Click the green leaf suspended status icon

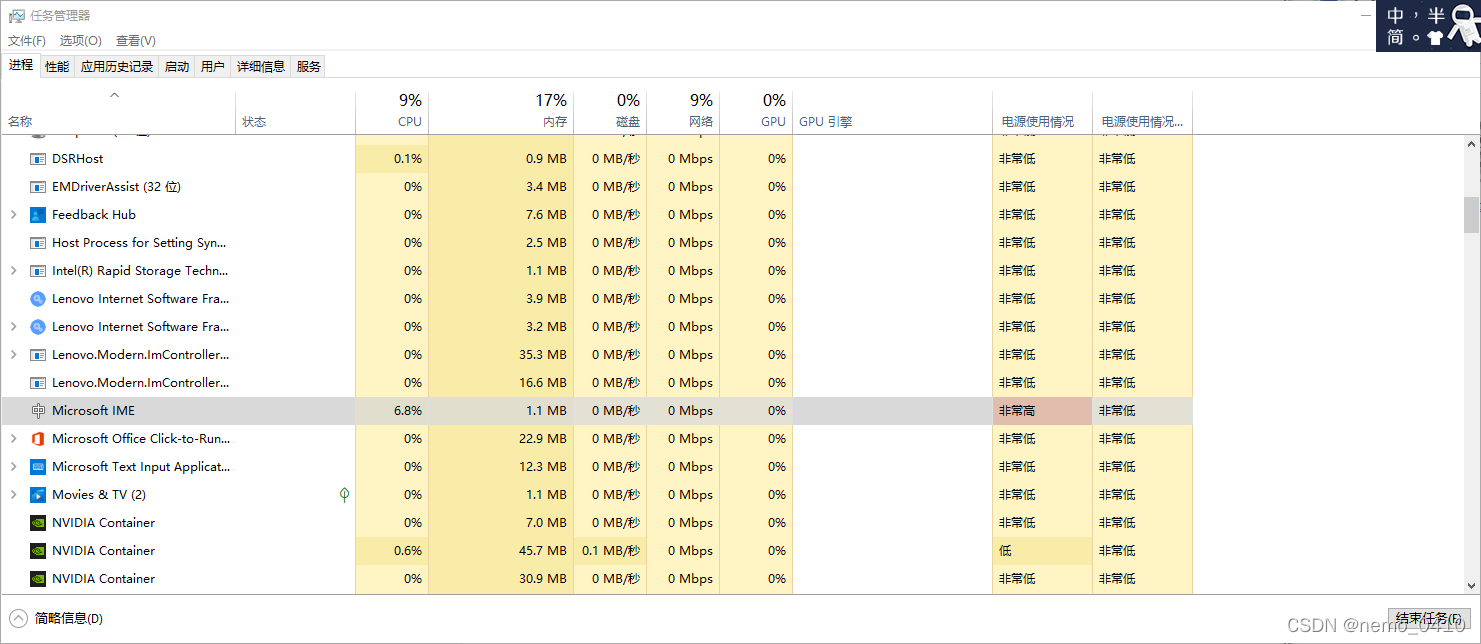(345, 494)
